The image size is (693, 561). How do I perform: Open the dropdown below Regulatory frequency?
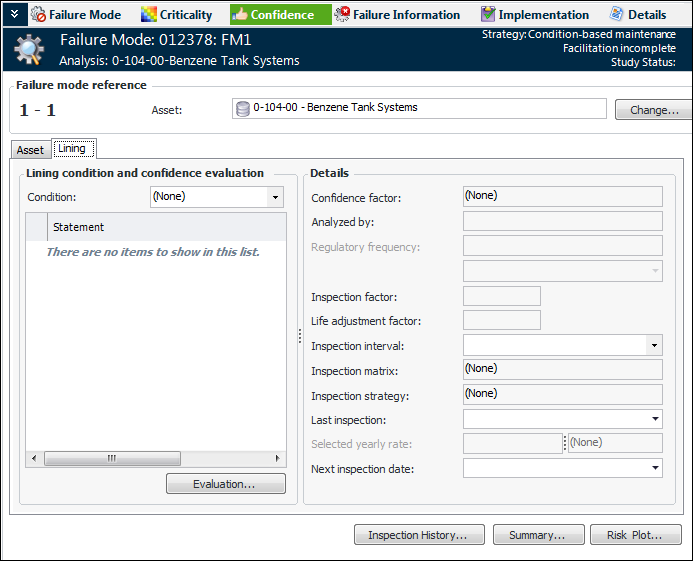point(563,271)
